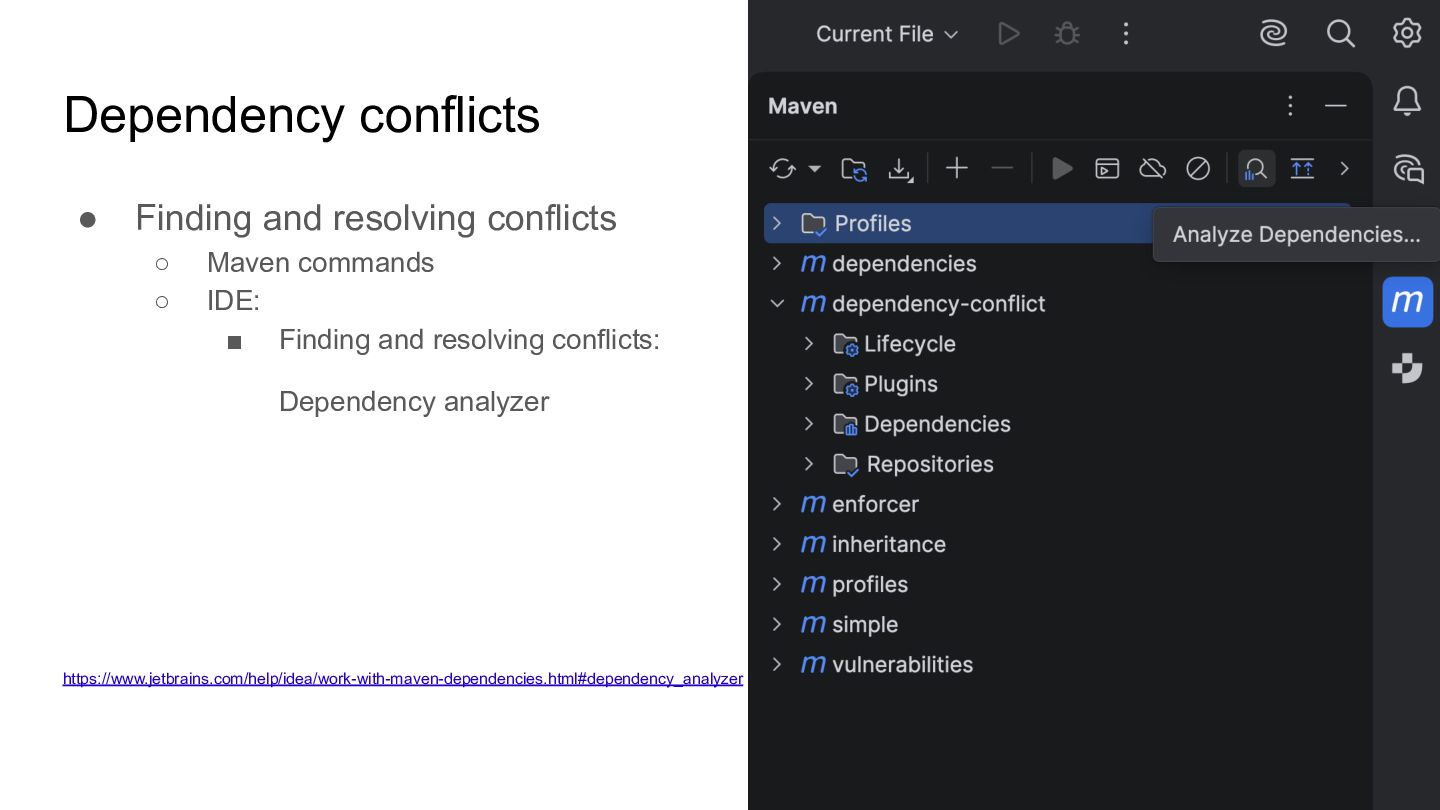
Task: Toggle Skip Tests mode
Action: (1198, 168)
